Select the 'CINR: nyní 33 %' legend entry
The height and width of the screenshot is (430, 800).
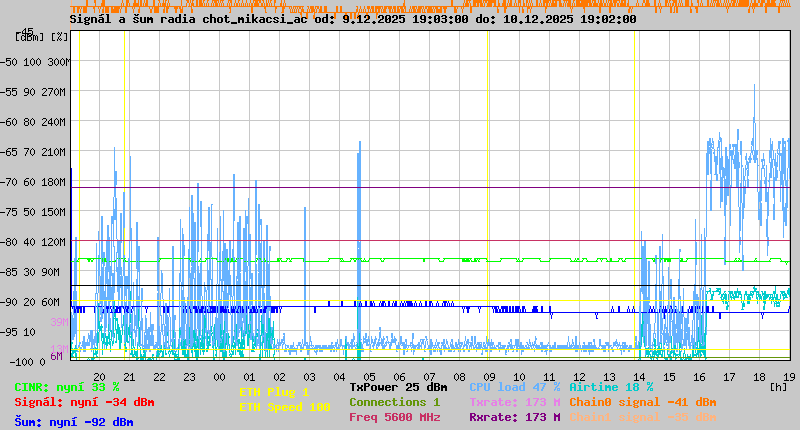click(x=67, y=387)
